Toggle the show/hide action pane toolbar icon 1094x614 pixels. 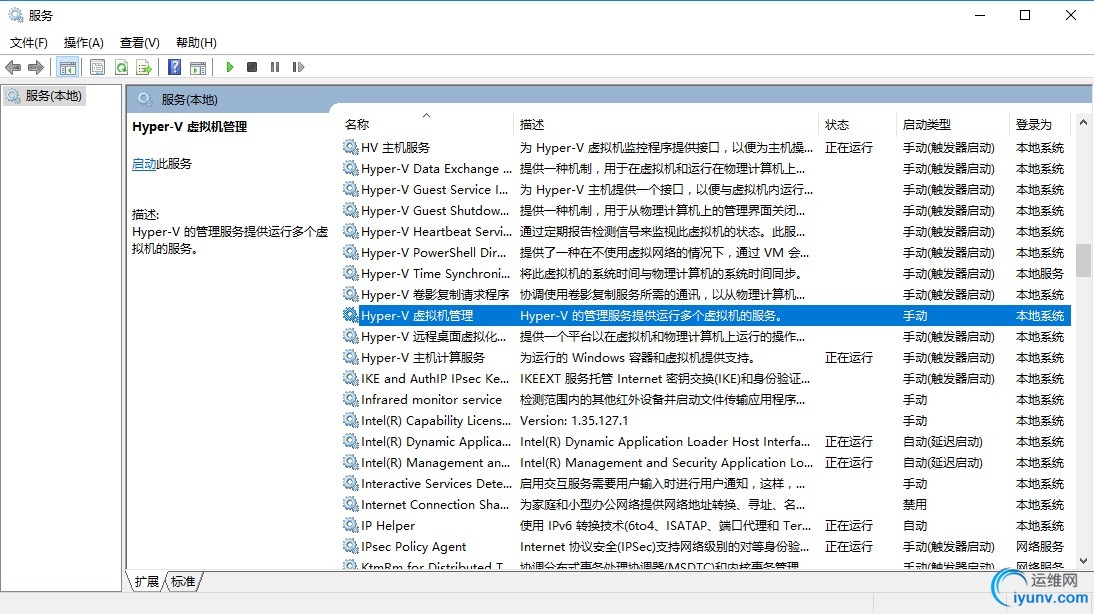click(198, 67)
